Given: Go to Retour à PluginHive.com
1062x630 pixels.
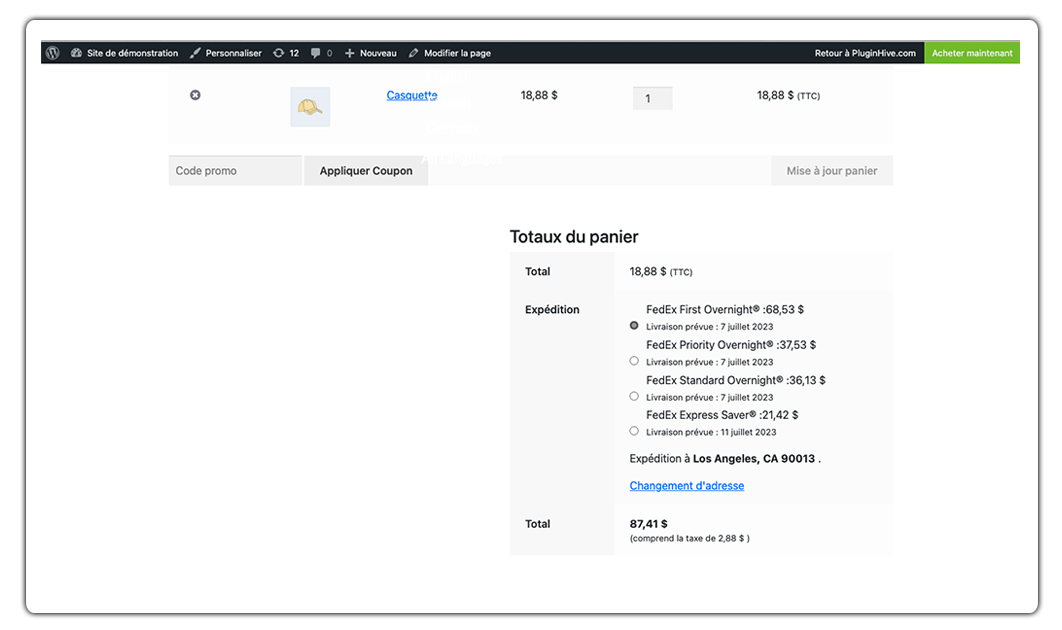Looking at the screenshot, I should pos(865,53).
